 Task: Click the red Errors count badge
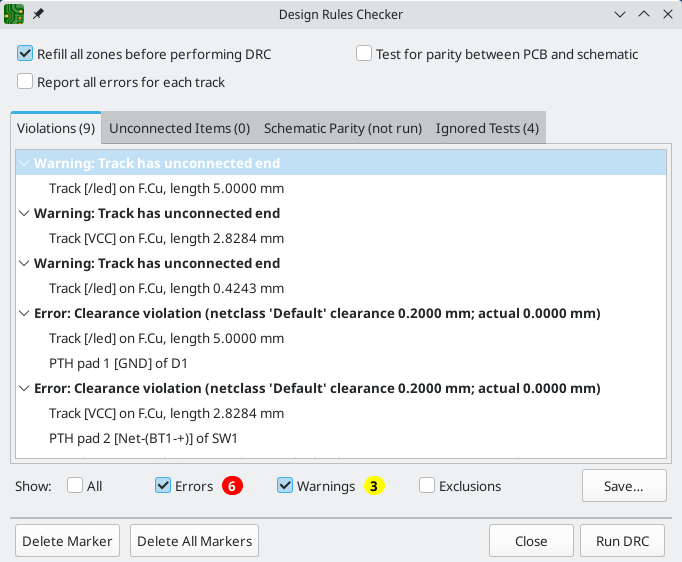tap(232, 486)
